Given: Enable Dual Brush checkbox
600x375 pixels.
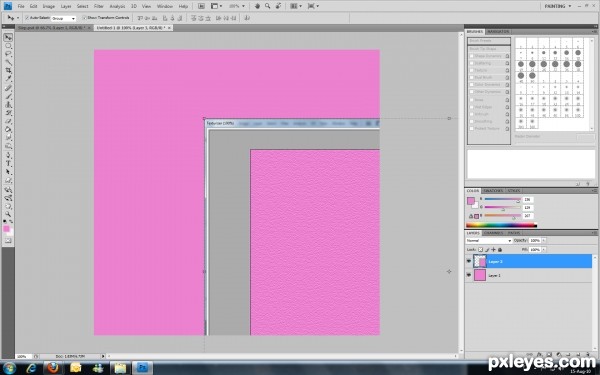Looking at the screenshot, I should (472, 77).
